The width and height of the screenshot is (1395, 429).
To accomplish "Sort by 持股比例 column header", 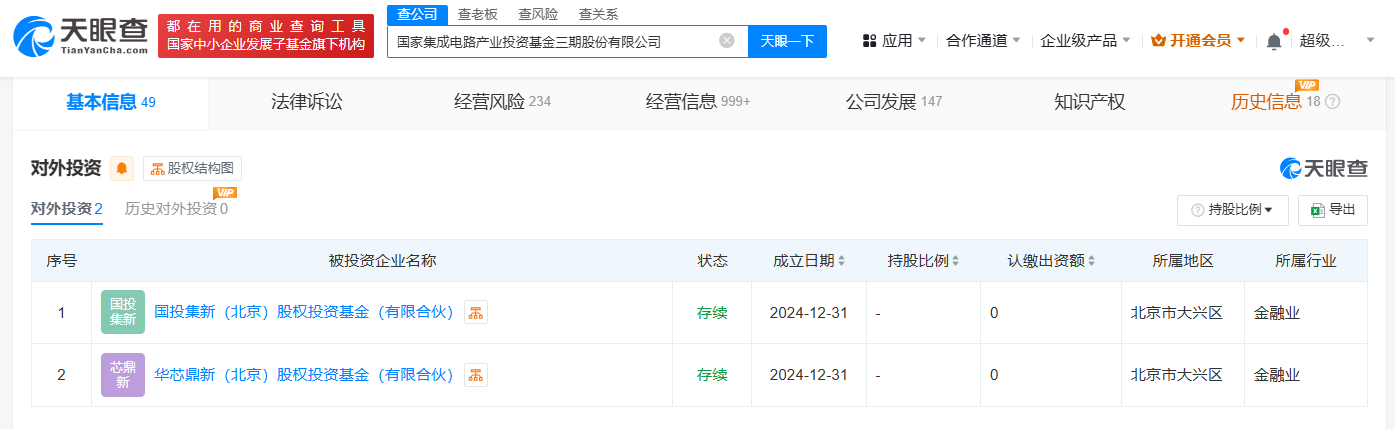I will [923, 261].
